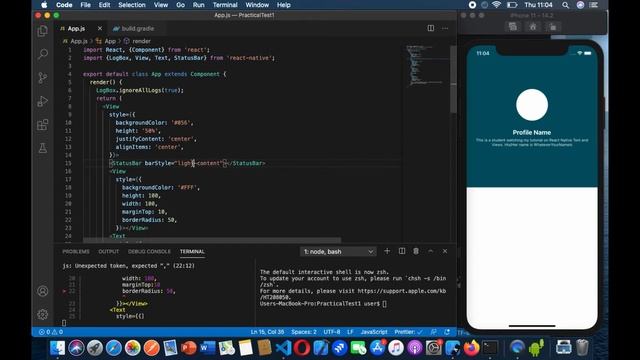
Task: Open the Explorer view in activity bar
Action: [x=42, y=31]
